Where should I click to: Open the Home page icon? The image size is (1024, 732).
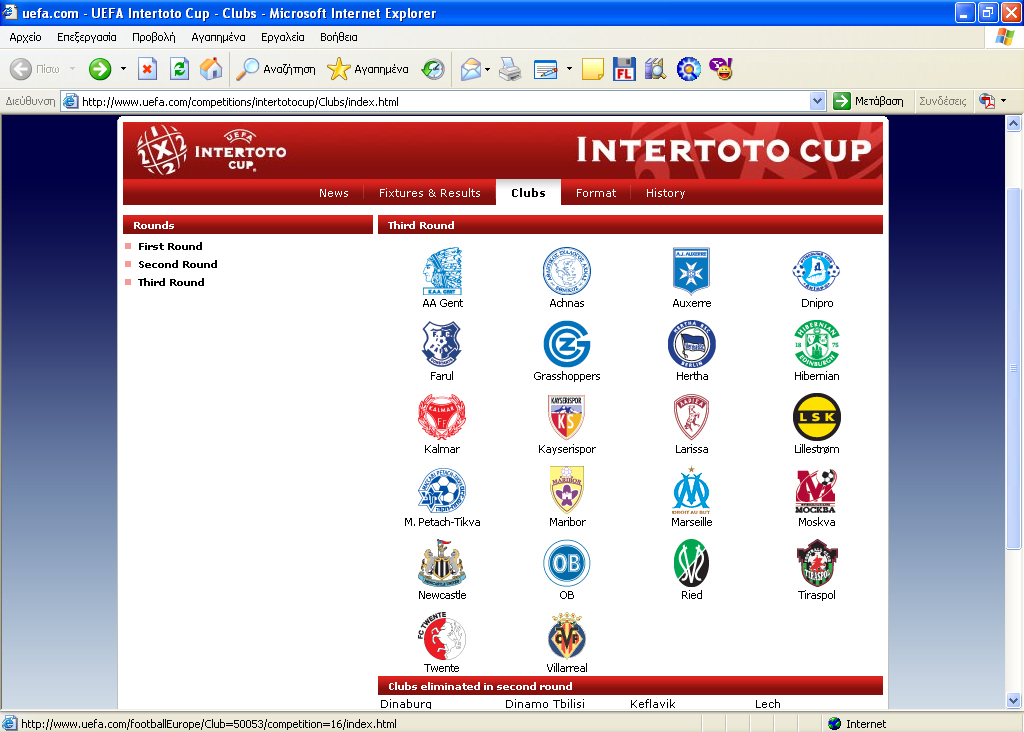(211, 69)
